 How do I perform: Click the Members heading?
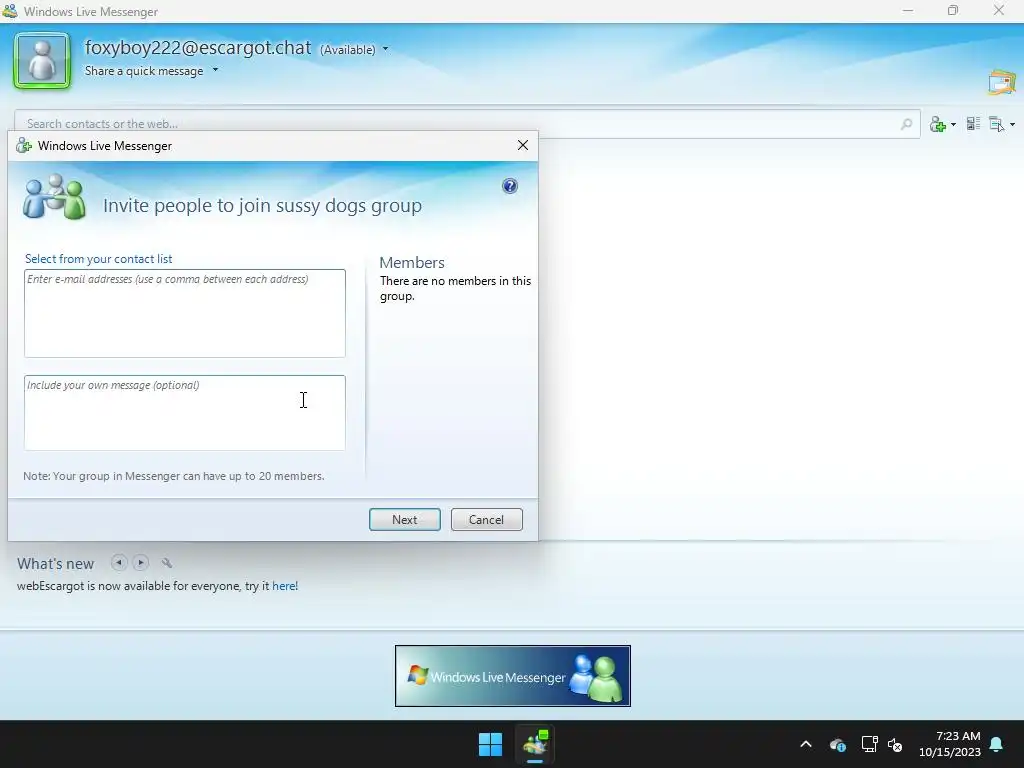[412, 263]
